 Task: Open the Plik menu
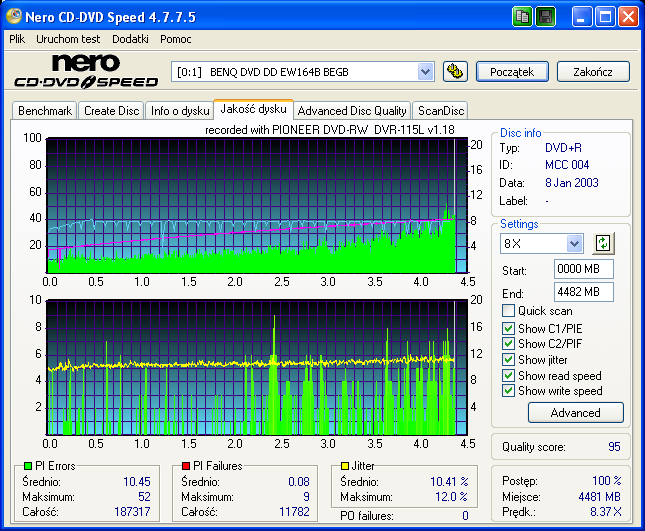tap(17, 39)
